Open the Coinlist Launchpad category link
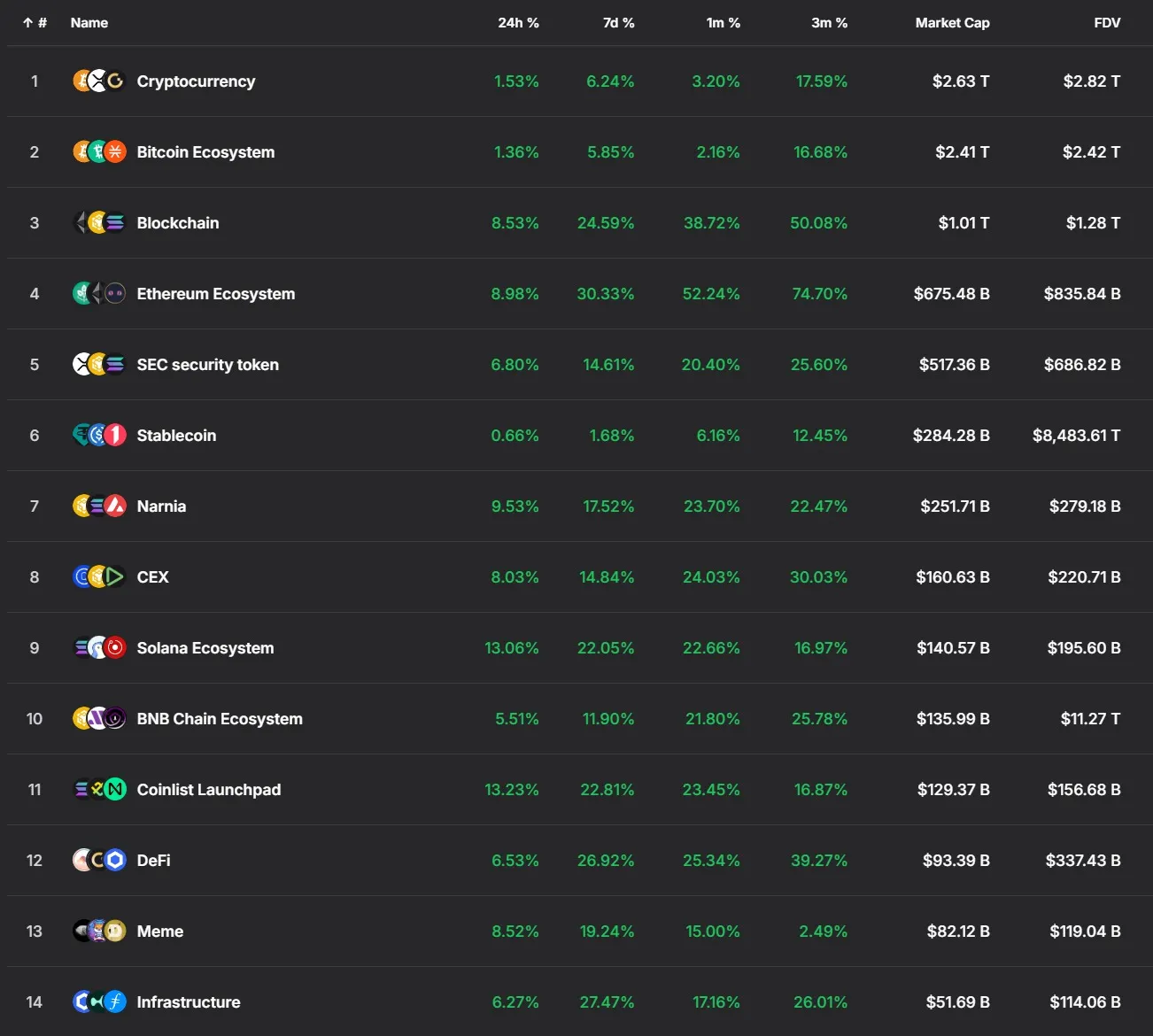The image size is (1153, 1036). pos(208,790)
